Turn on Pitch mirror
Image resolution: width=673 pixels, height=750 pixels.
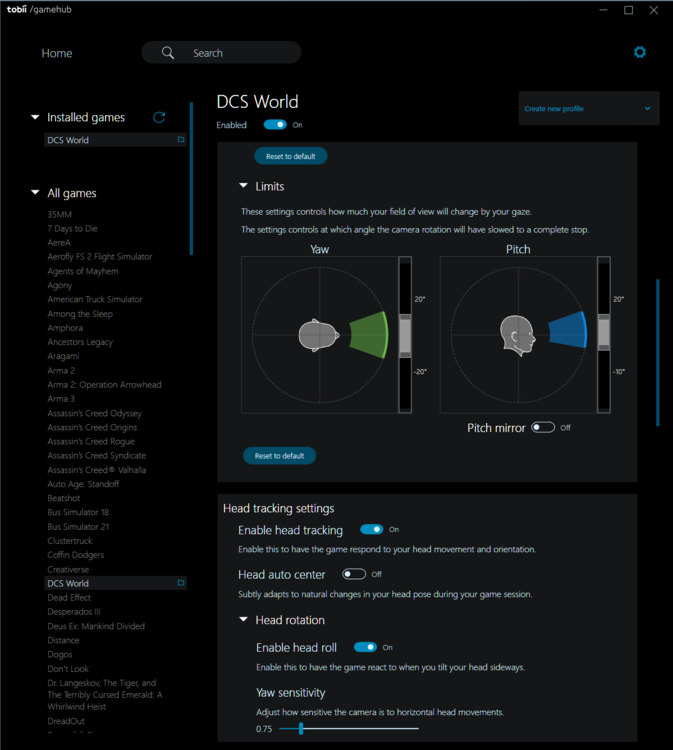coord(543,427)
